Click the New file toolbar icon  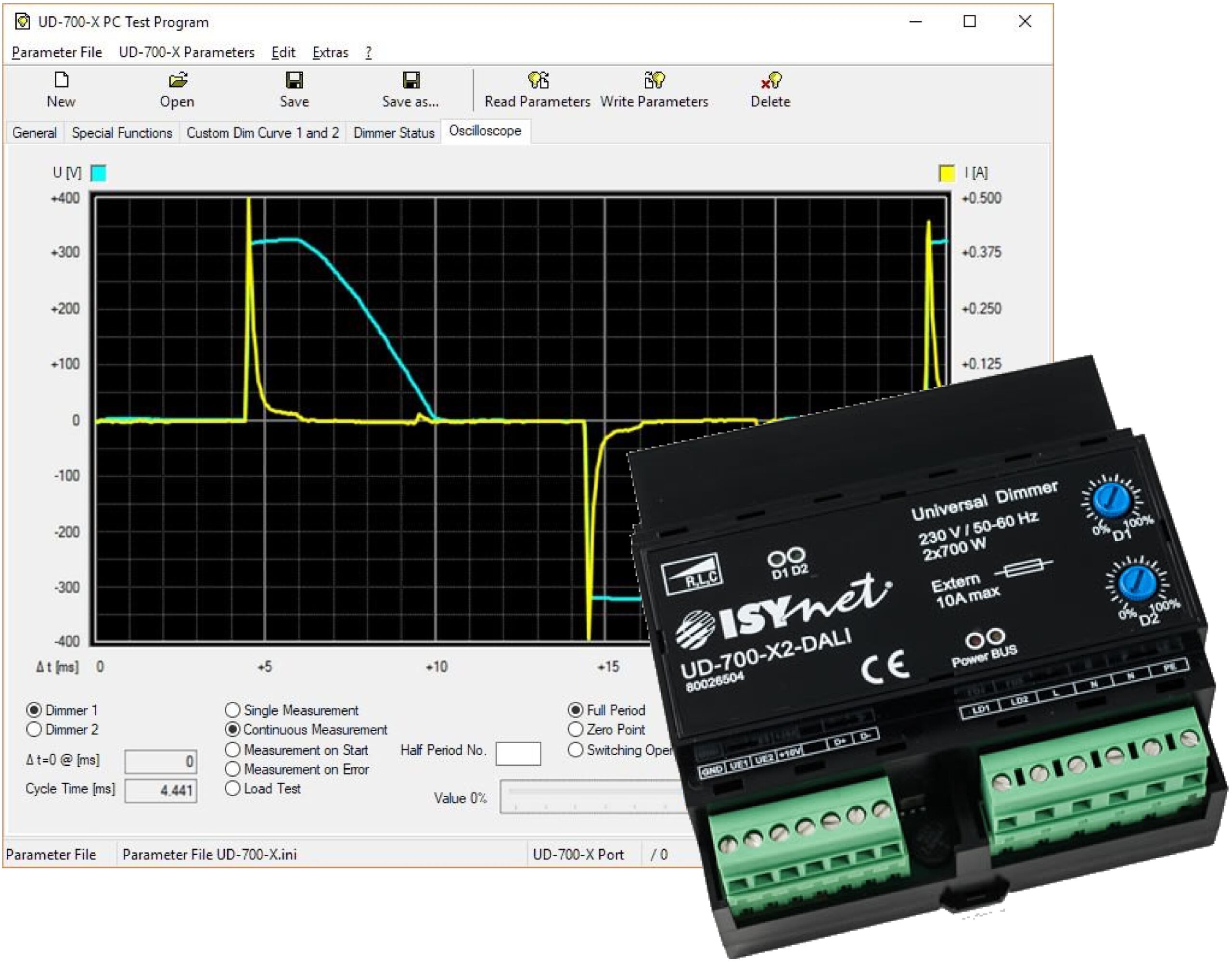click(x=61, y=80)
